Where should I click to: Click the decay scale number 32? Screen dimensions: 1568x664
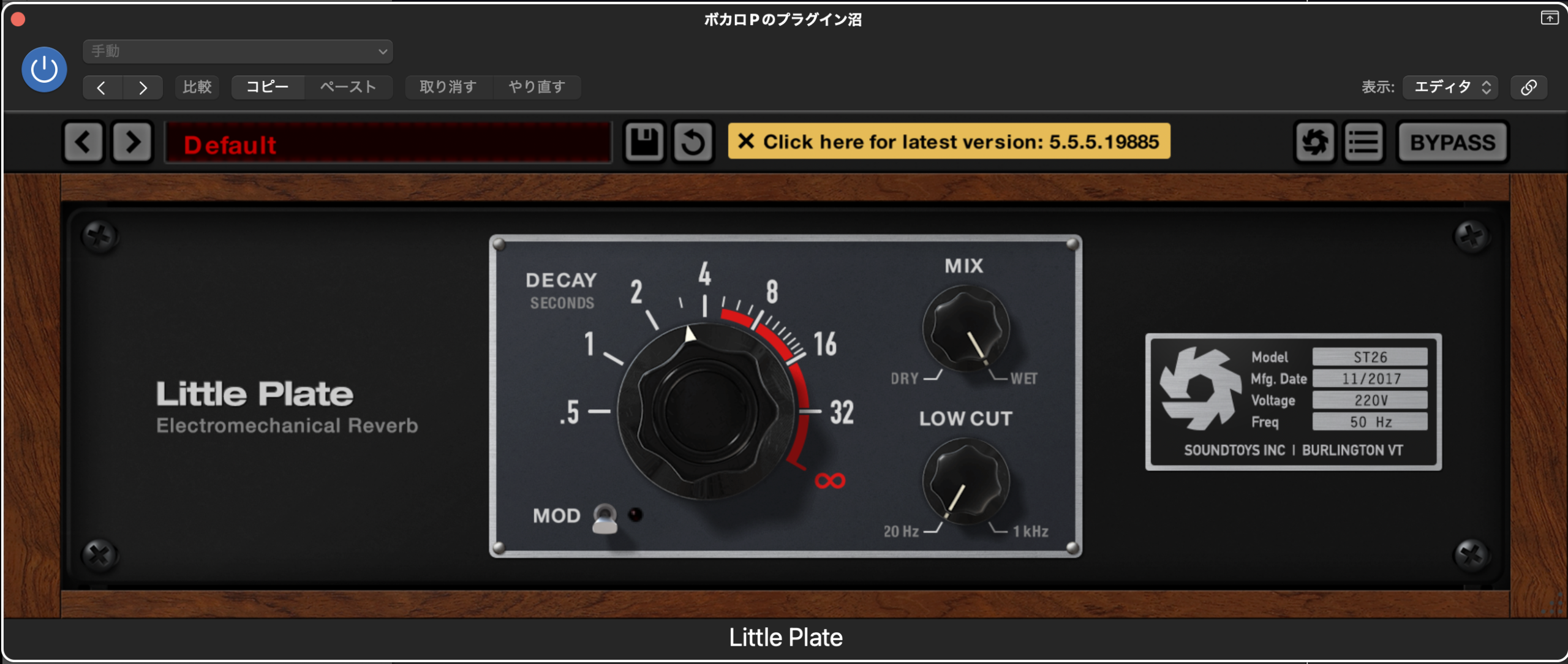[842, 412]
